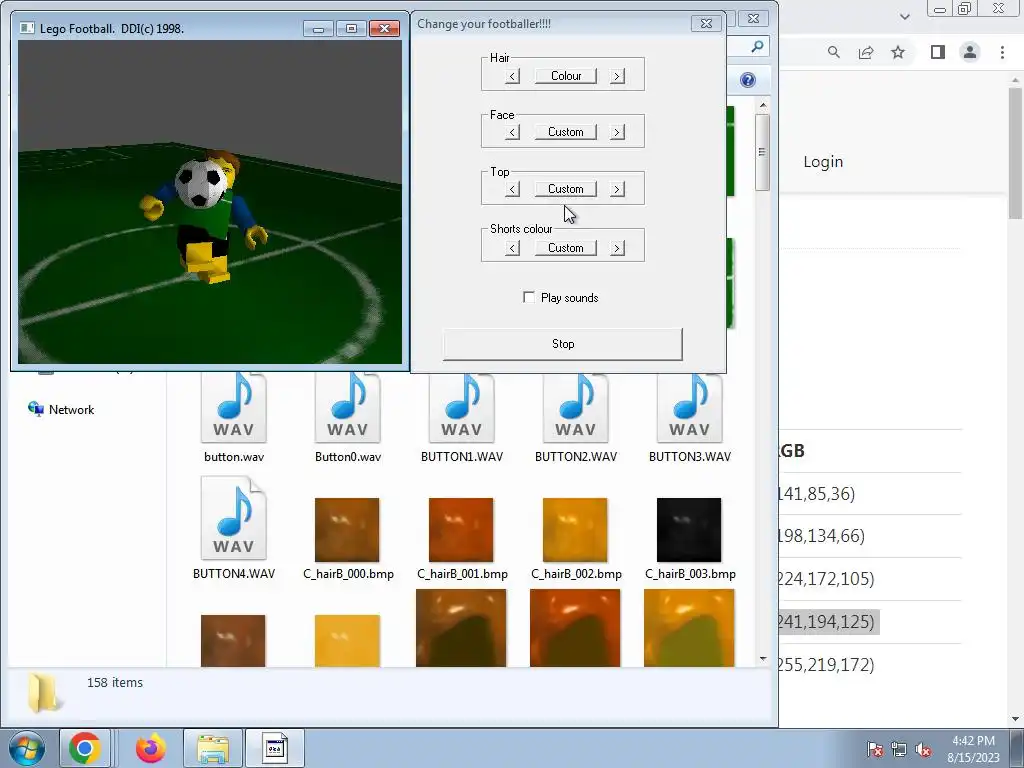This screenshot has height=768, width=1024.
Task: Select the C_hairB_001.bmp thumbnail
Action: tap(461, 530)
